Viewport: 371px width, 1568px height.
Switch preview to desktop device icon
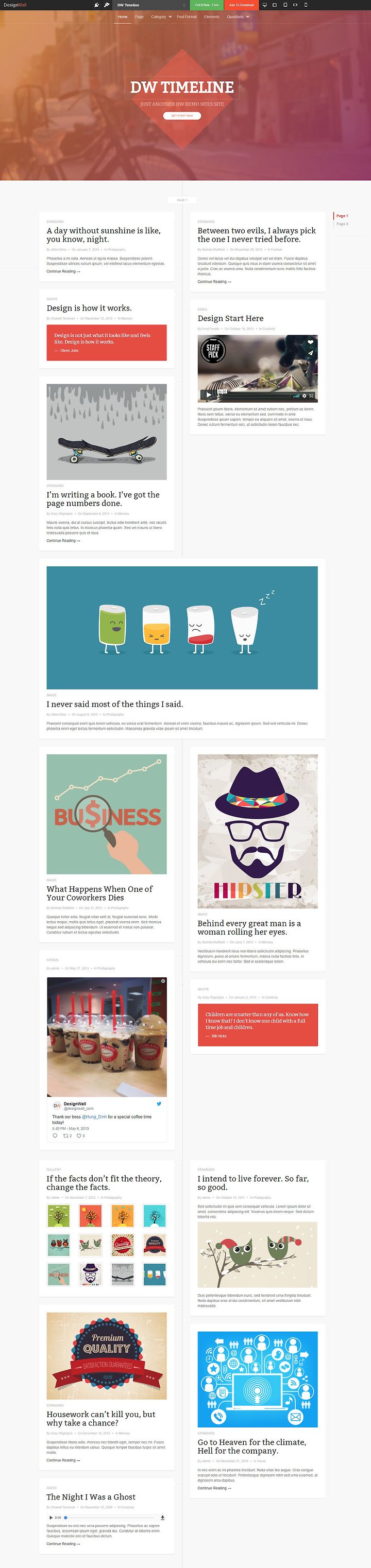click(x=264, y=5)
